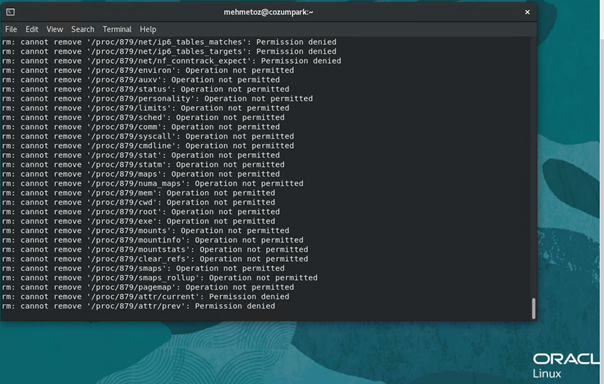This screenshot has width=604, height=384.
Task: Open the View menu
Action: click(x=55, y=29)
